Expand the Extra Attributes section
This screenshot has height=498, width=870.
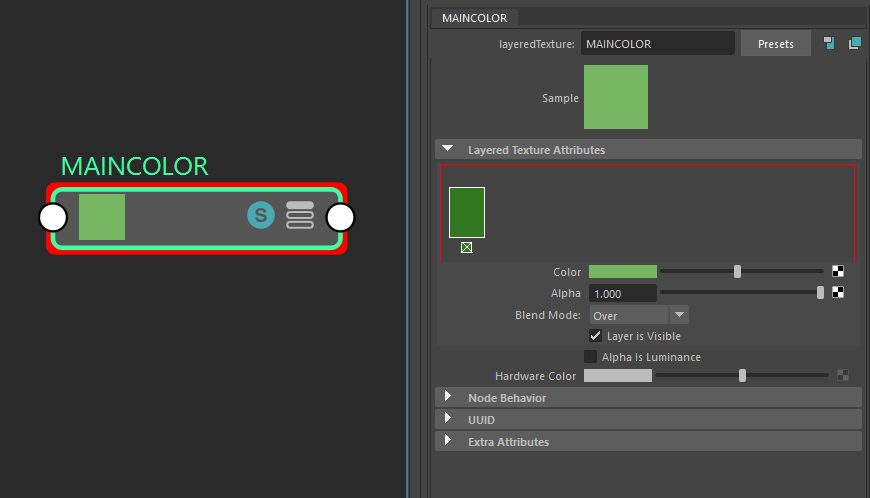point(448,440)
